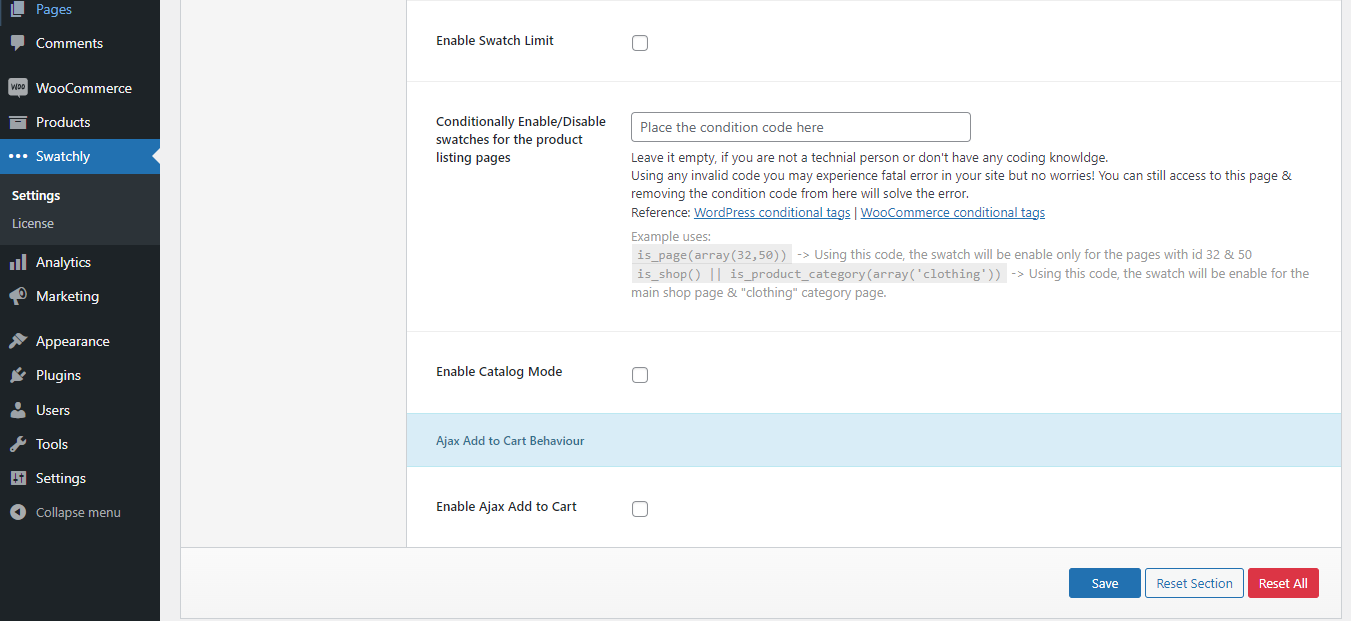Click the Products archive box icon

(x=17, y=122)
